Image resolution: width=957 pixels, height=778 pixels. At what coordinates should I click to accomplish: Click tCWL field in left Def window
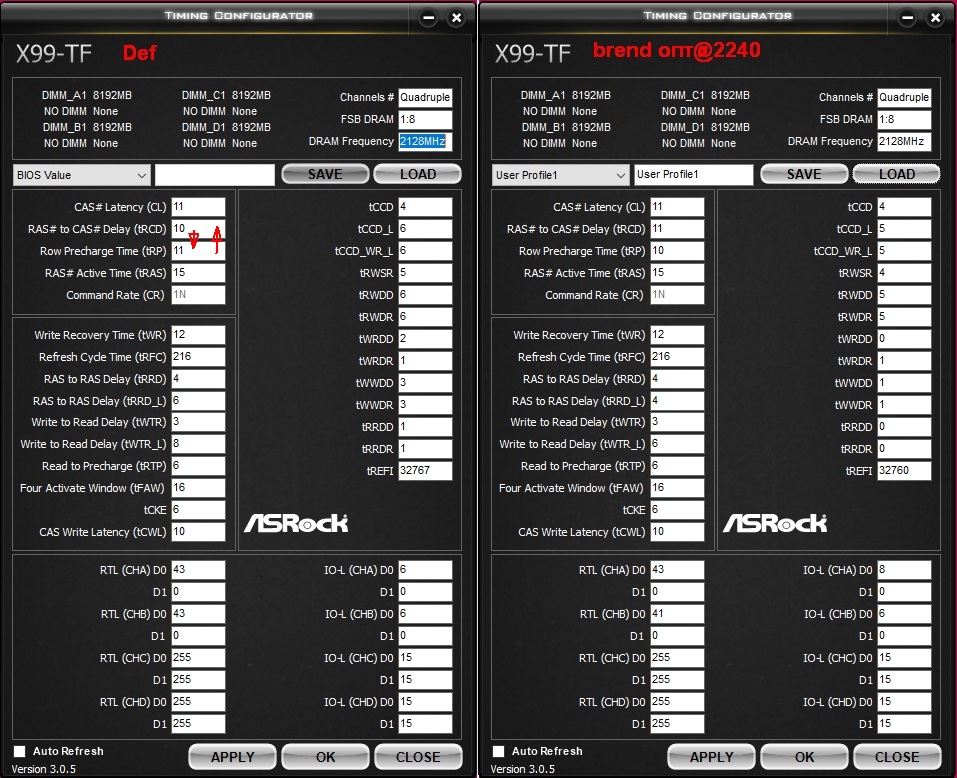click(198, 531)
